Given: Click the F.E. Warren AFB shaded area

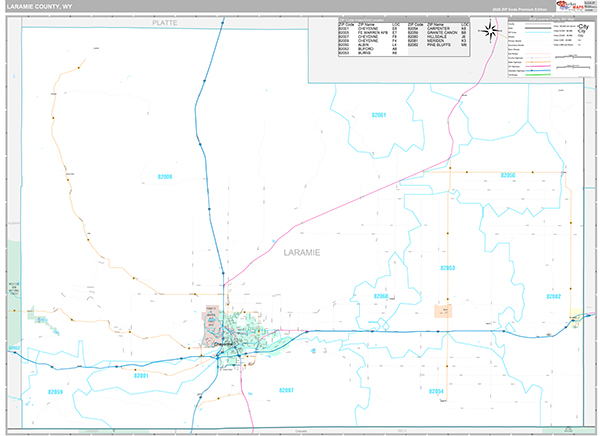Looking at the screenshot, I should (212, 321).
